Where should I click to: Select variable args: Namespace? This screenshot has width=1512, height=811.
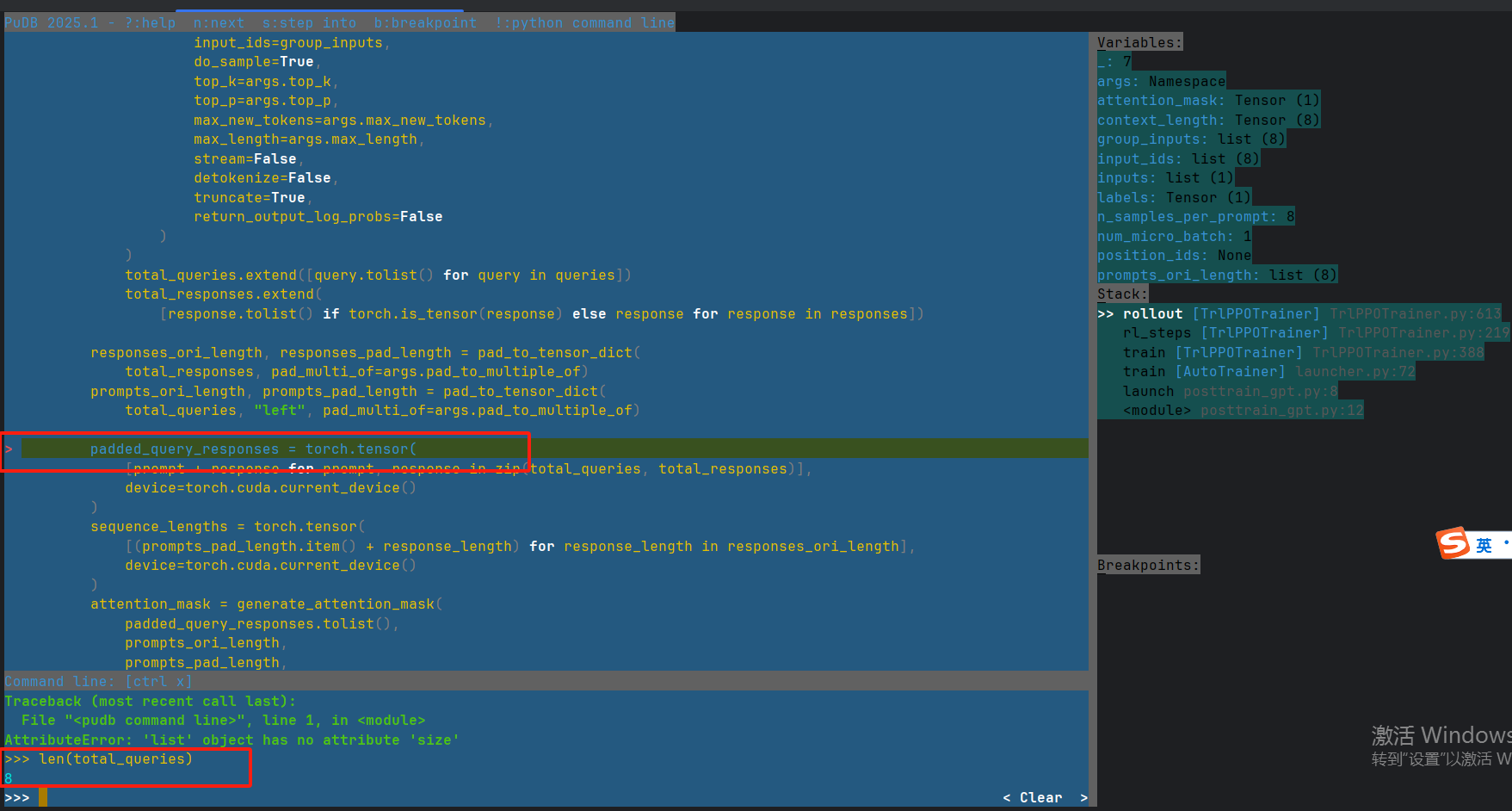[x=1161, y=81]
